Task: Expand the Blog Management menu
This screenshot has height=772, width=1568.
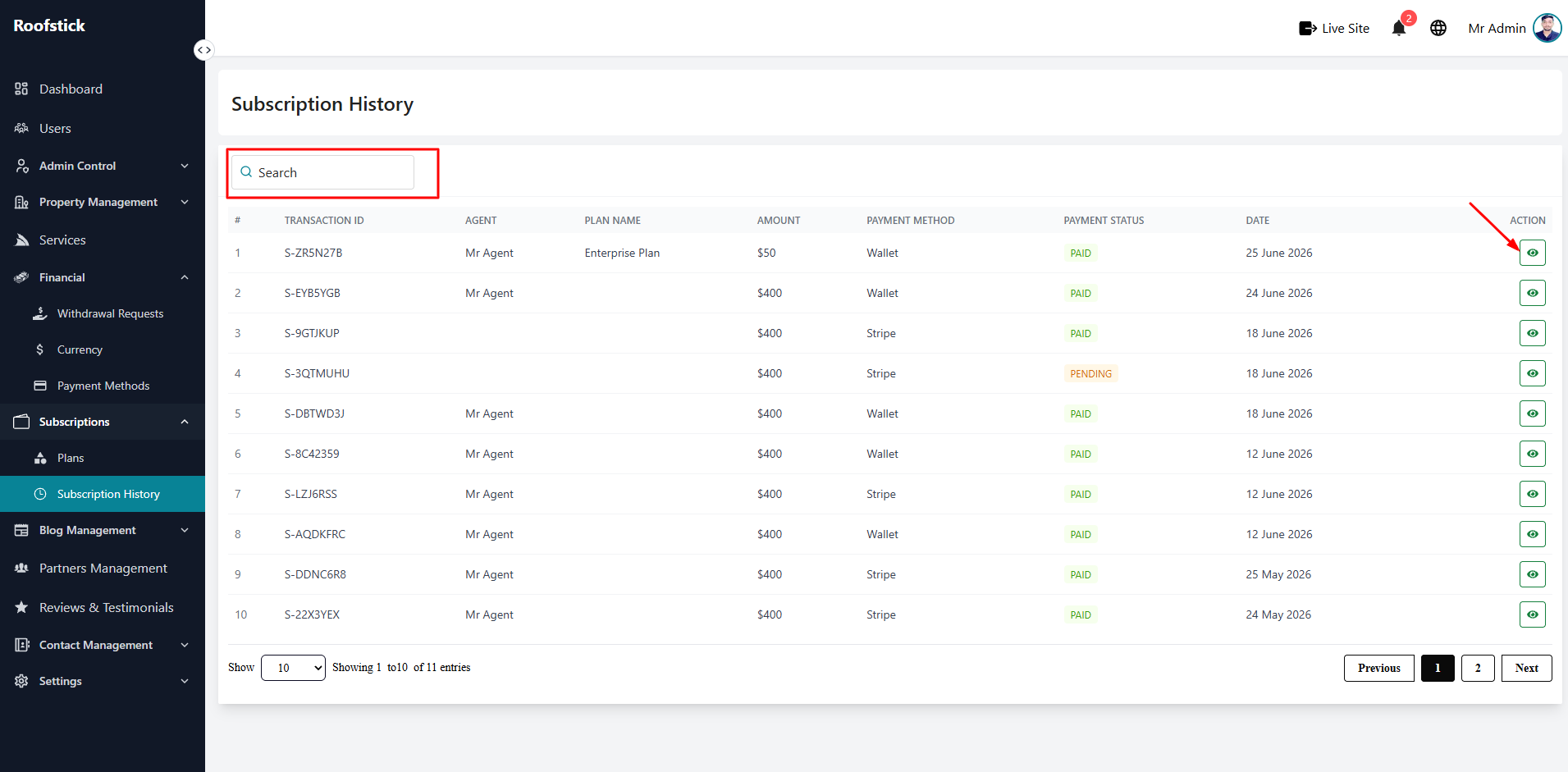Action: (x=103, y=530)
